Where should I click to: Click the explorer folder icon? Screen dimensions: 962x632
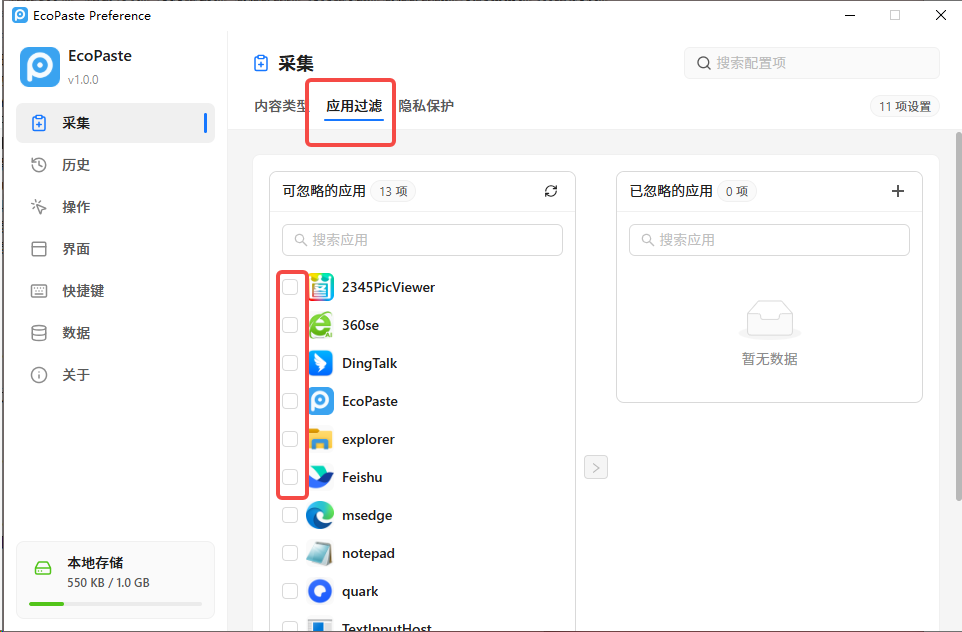320,439
